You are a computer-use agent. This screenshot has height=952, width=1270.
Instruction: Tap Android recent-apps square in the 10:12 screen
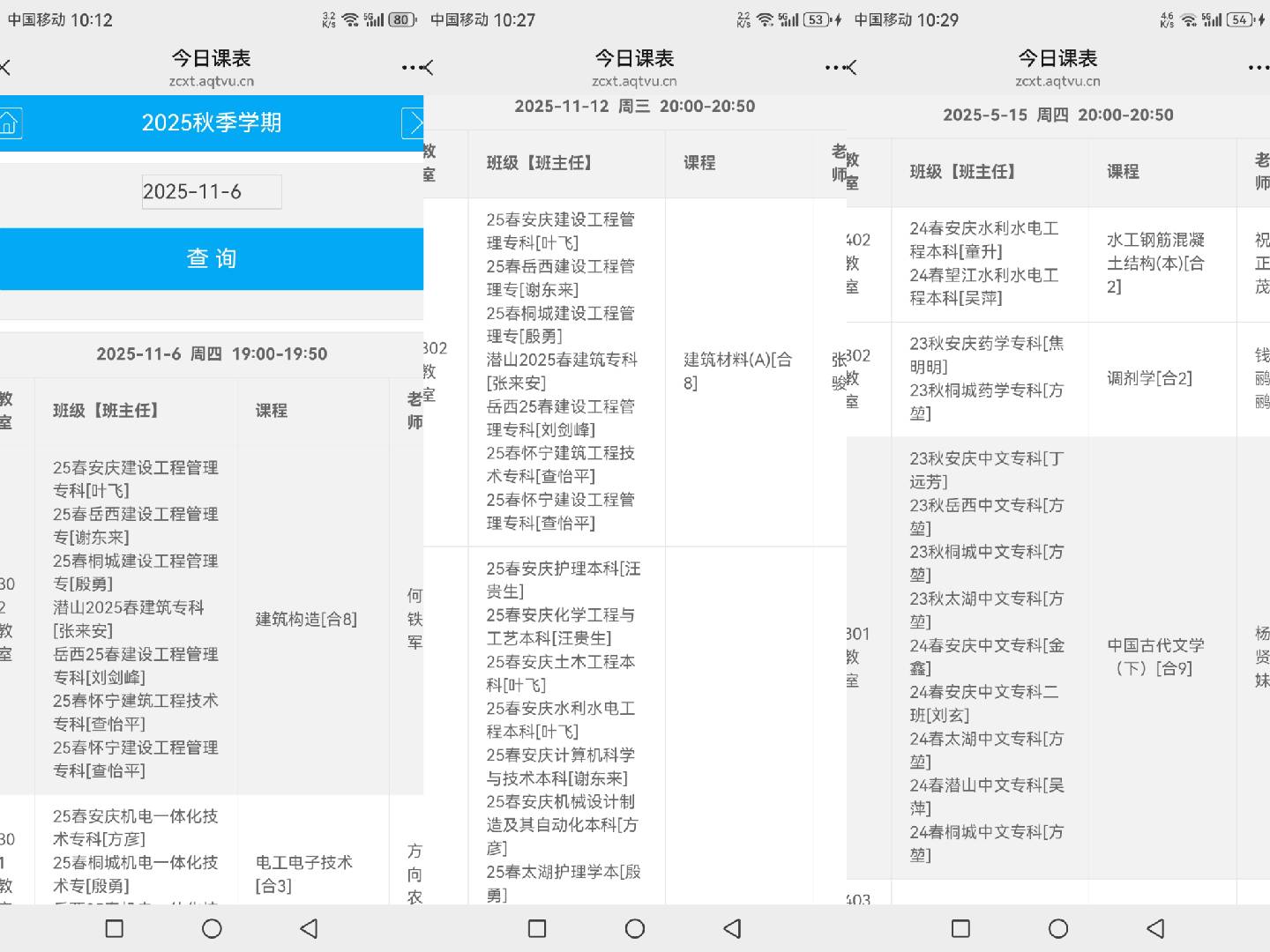point(114,928)
